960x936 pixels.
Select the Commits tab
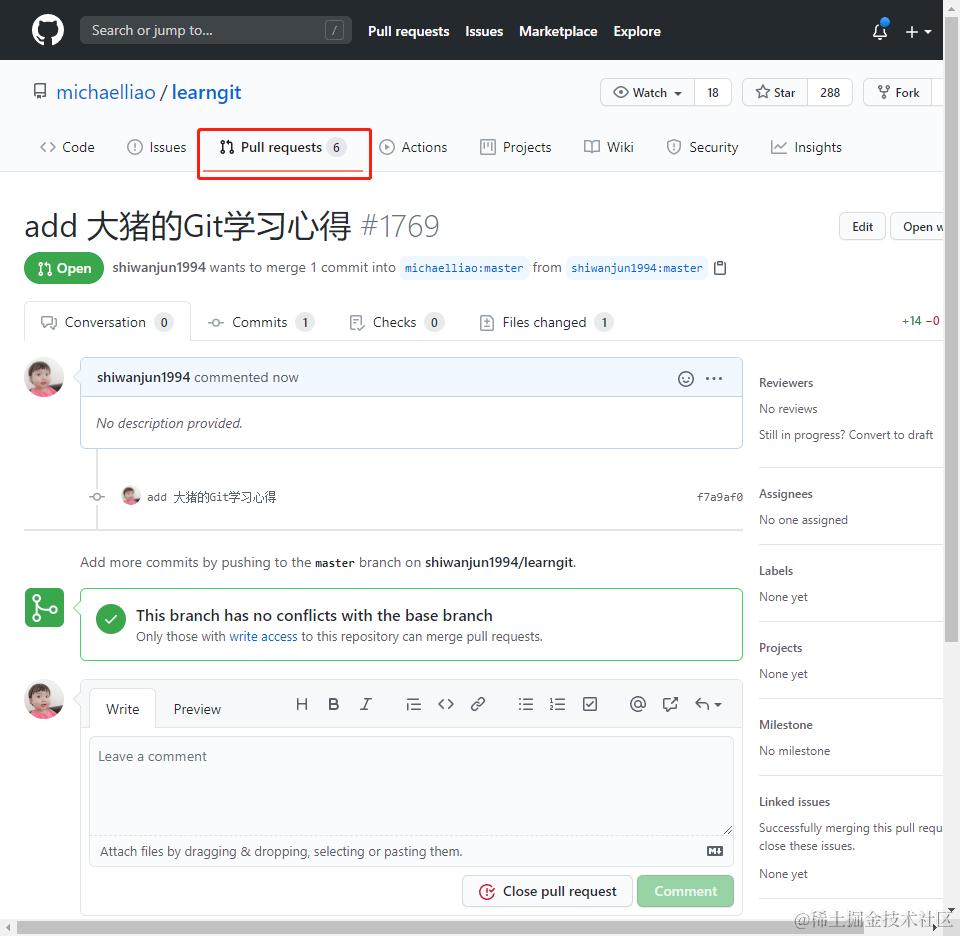(x=261, y=322)
